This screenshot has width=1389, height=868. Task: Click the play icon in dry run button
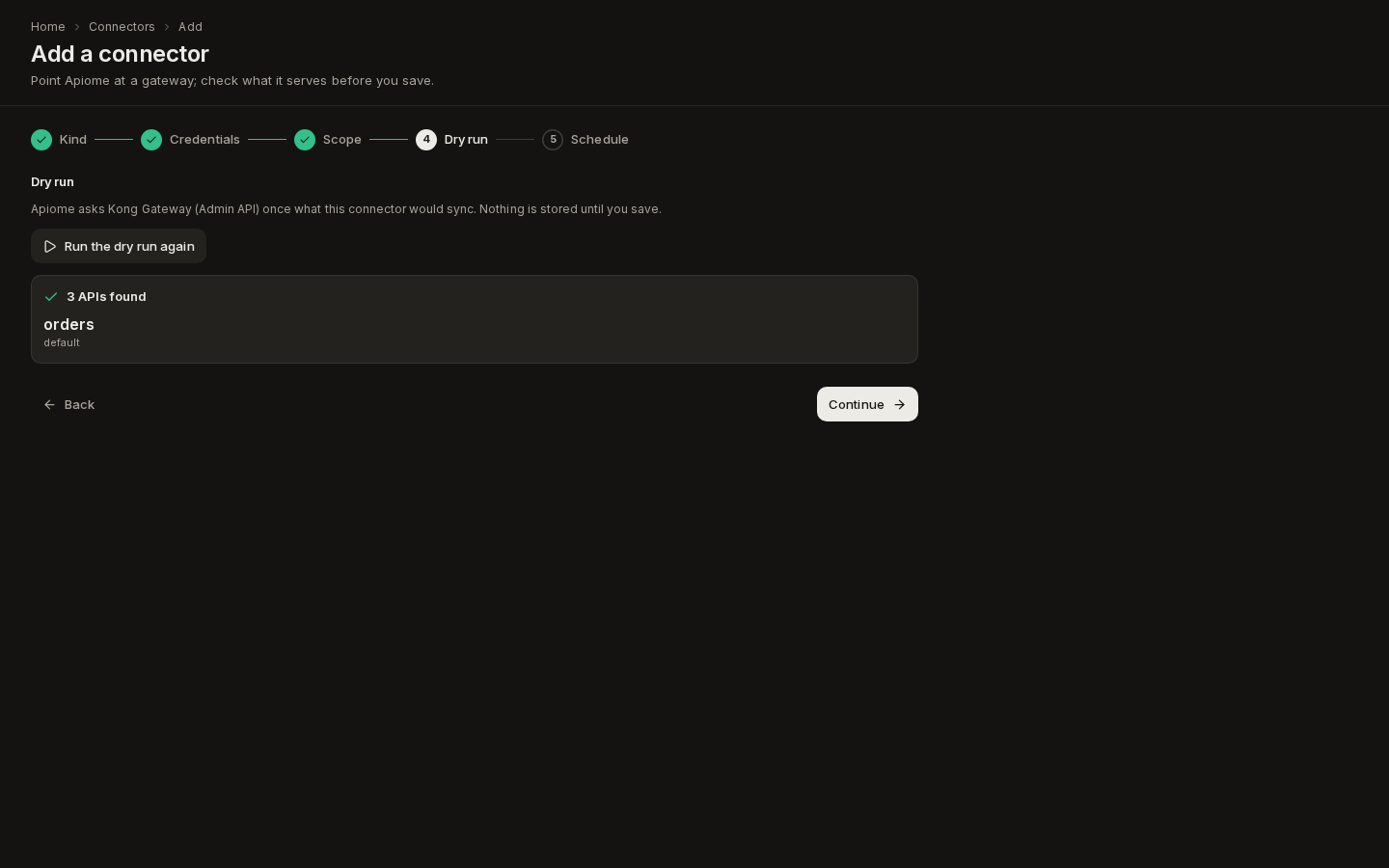[50, 246]
